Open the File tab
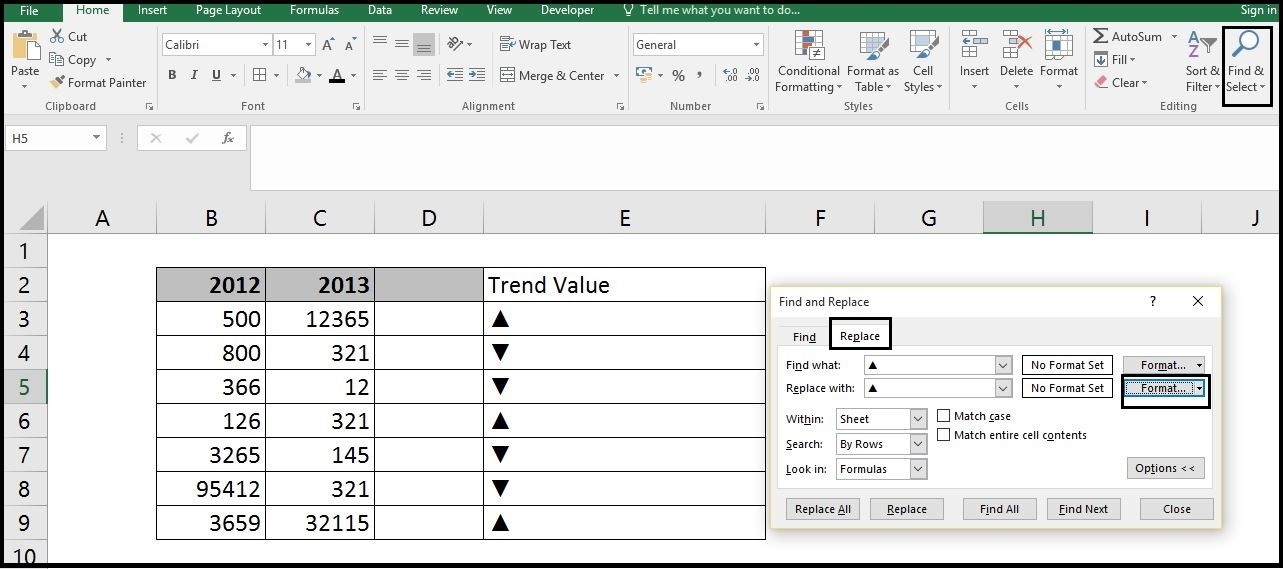 (29, 10)
